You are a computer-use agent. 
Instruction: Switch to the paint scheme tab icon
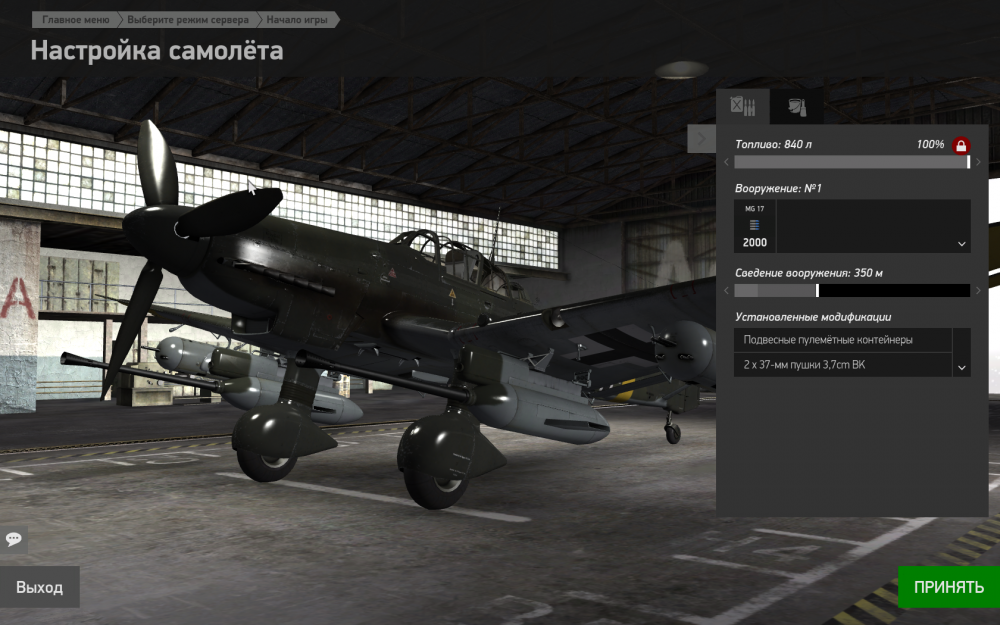click(x=796, y=106)
